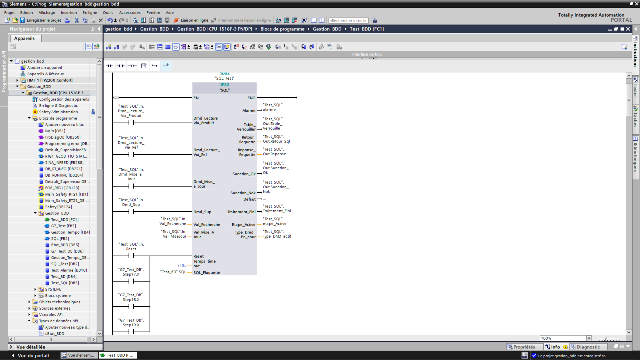This screenshot has height=360, width=640.
Task: Select Test_BDD editor in bottom taskbar
Action: [118, 356]
